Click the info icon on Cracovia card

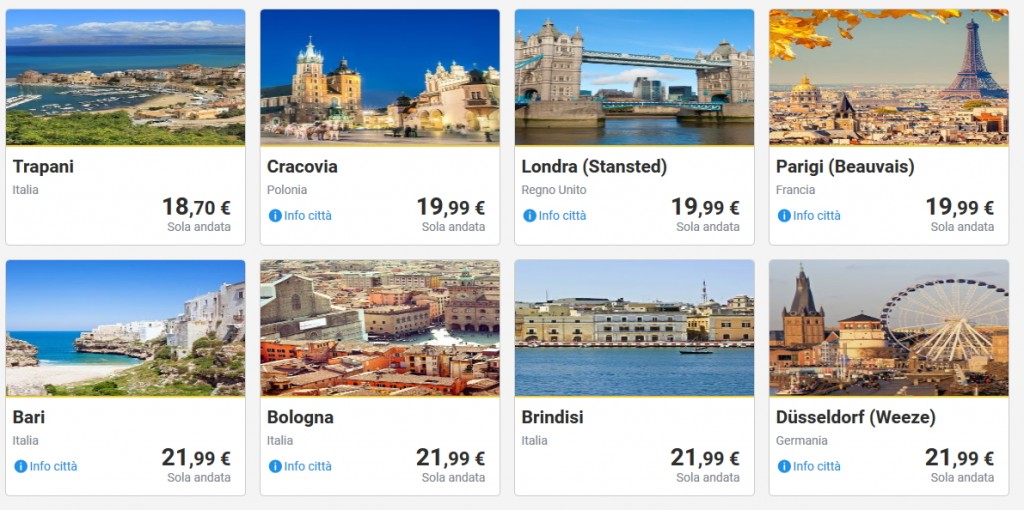tap(275, 216)
